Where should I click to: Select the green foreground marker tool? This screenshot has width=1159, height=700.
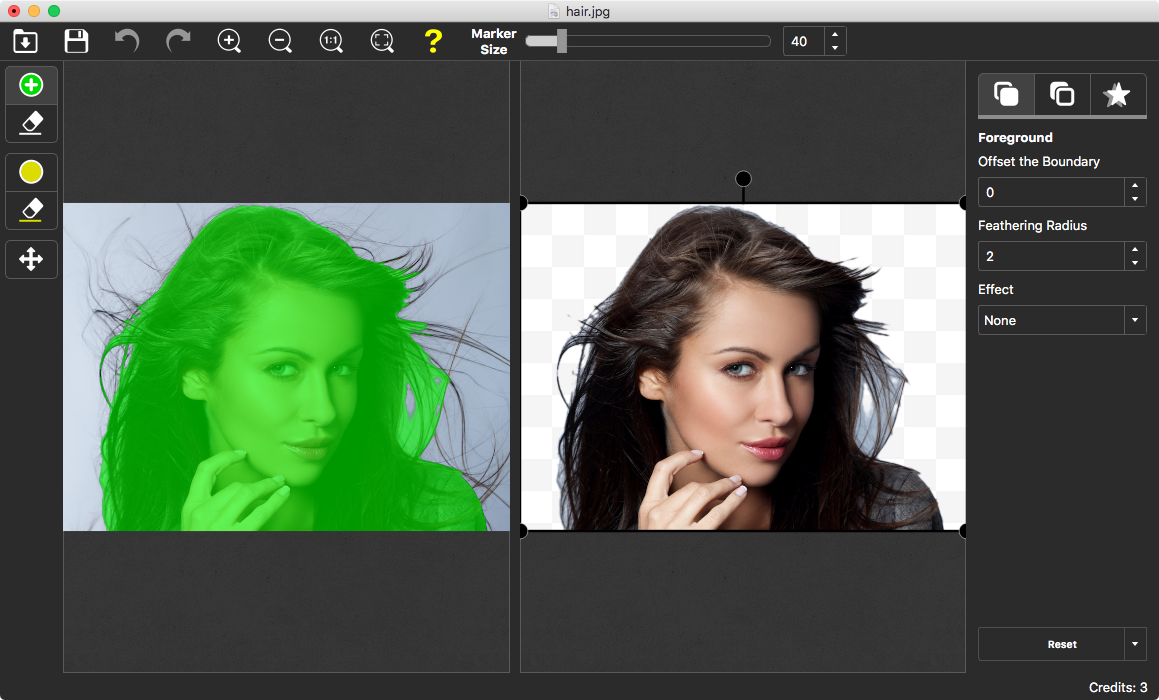[31, 85]
